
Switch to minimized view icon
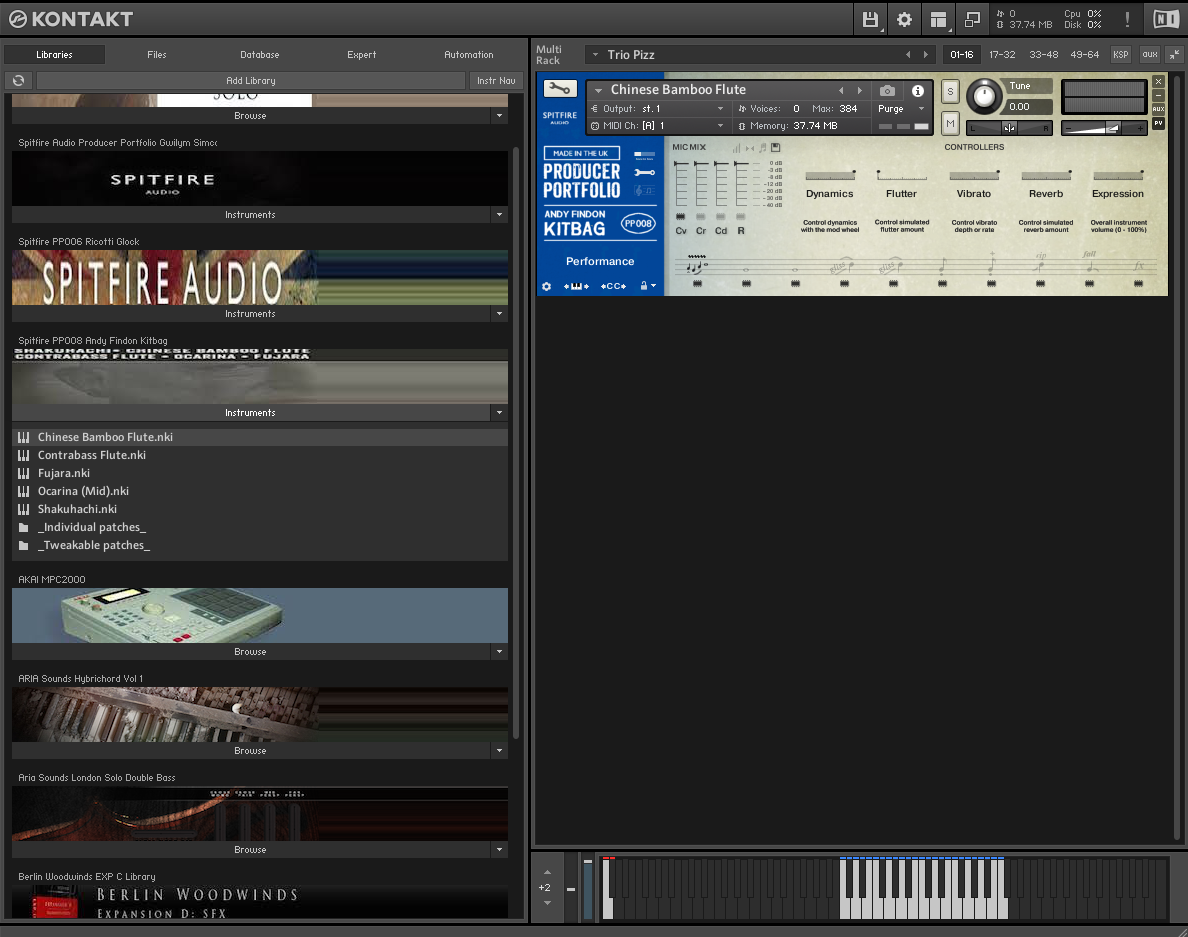[972, 19]
